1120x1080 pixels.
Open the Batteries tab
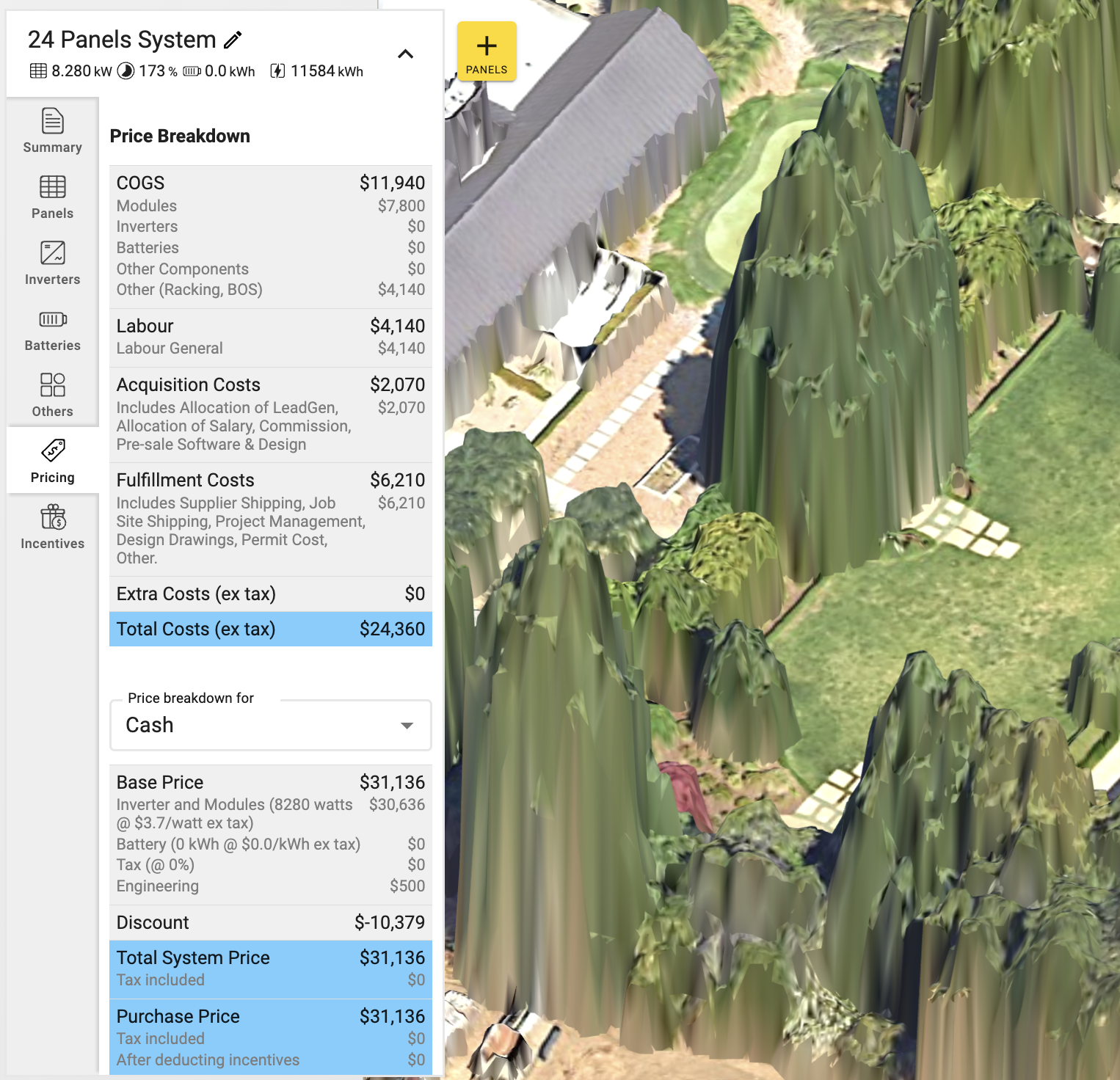pyautogui.click(x=53, y=329)
